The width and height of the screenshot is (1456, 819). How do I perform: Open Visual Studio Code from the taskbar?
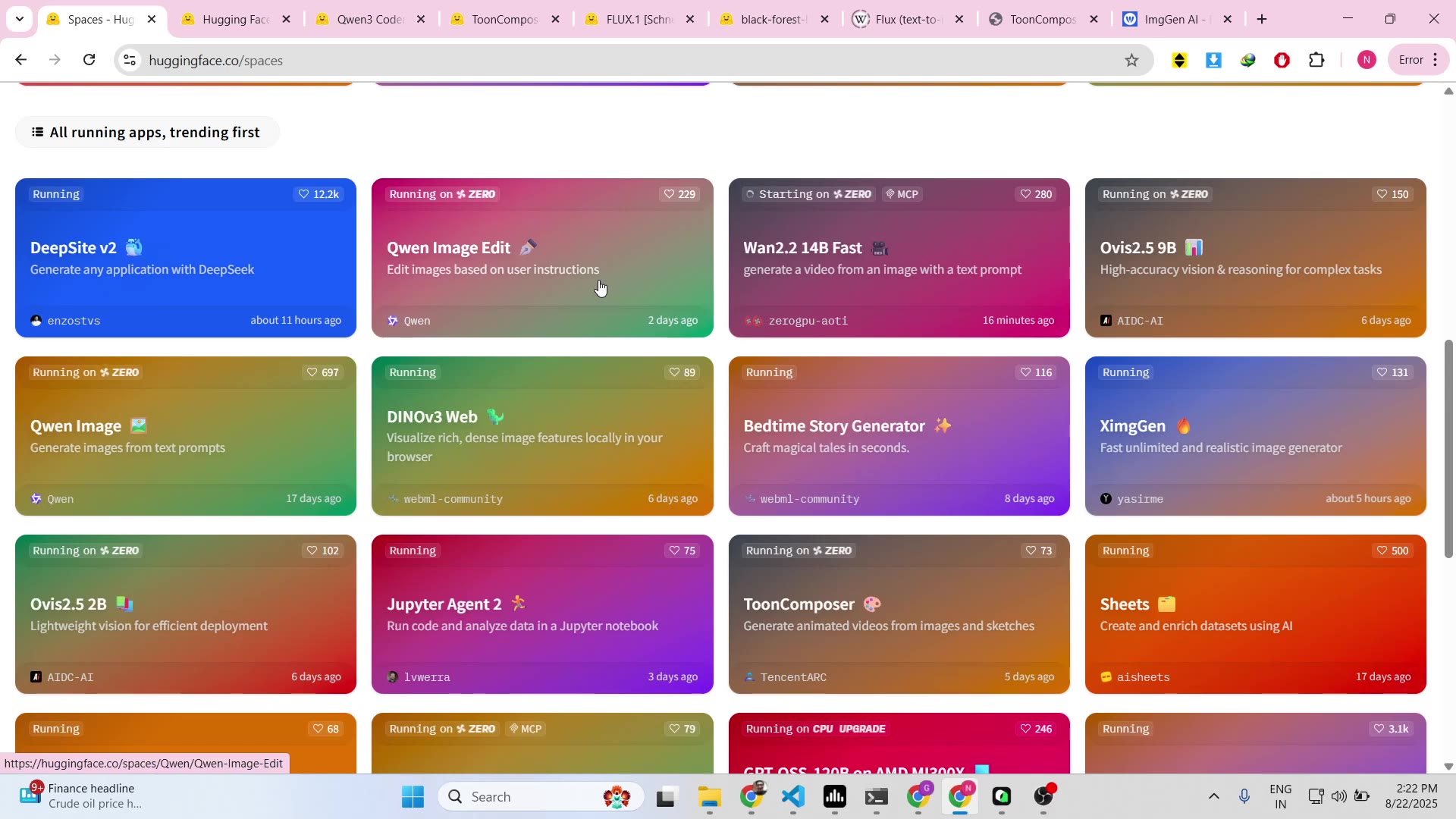(792, 796)
